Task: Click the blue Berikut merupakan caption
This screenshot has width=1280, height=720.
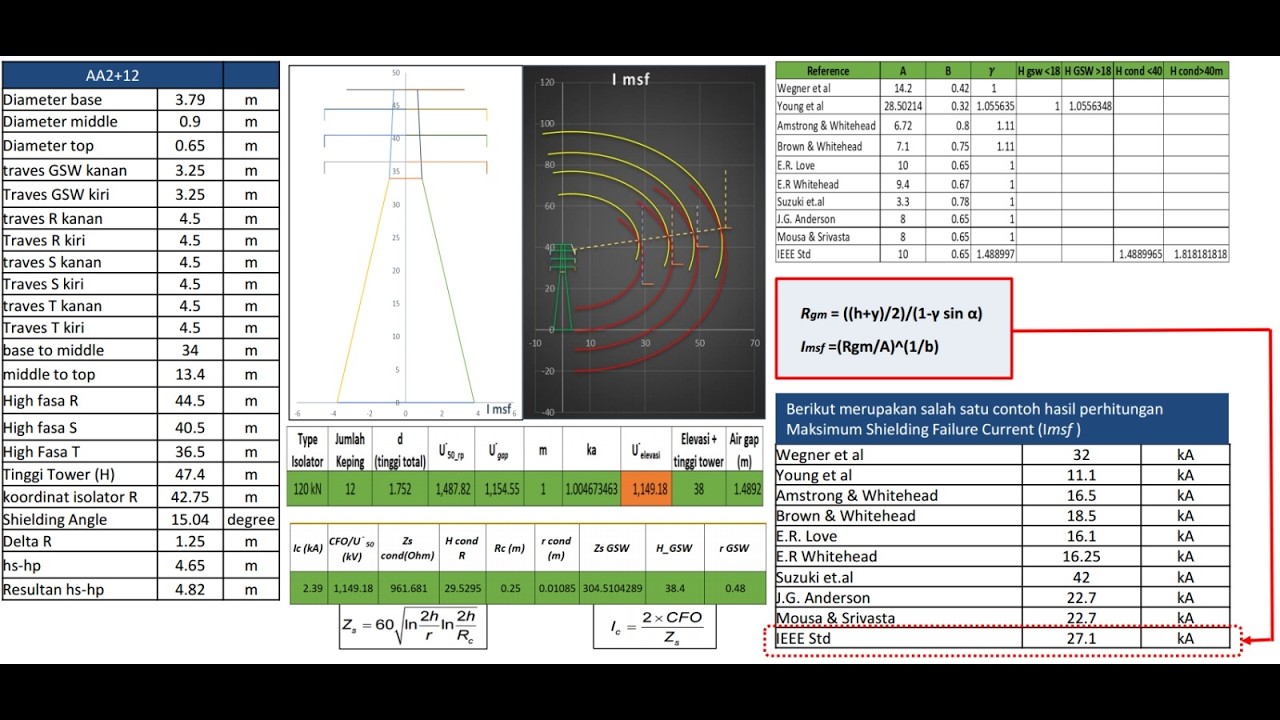Action: point(1002,419)
